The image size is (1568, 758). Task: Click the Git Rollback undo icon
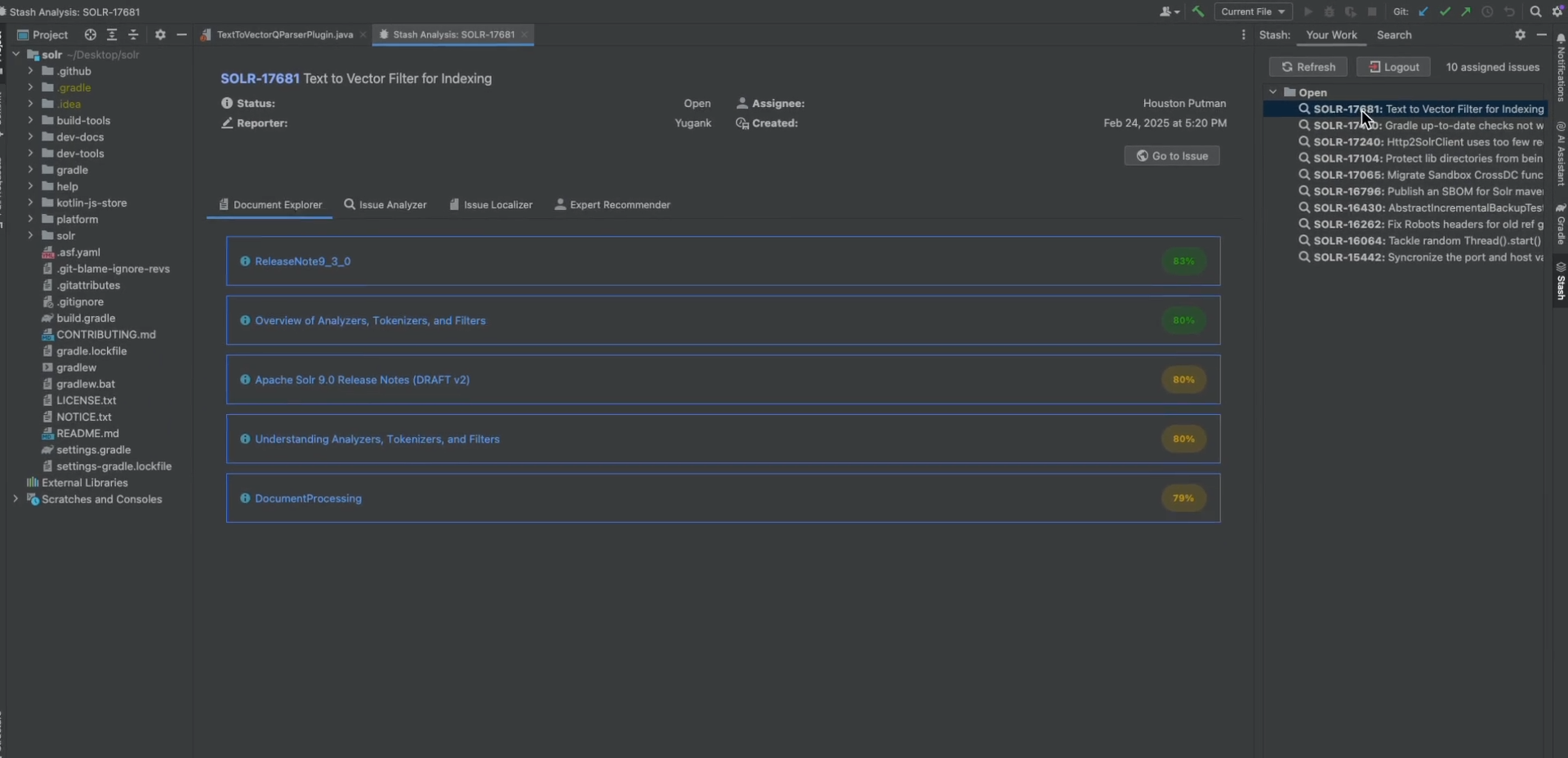(x=1509, y=11)
